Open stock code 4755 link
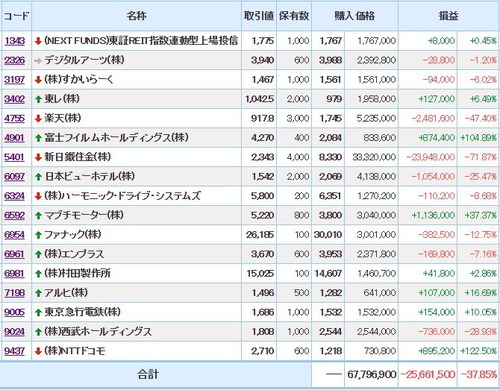 coord(15,118)
